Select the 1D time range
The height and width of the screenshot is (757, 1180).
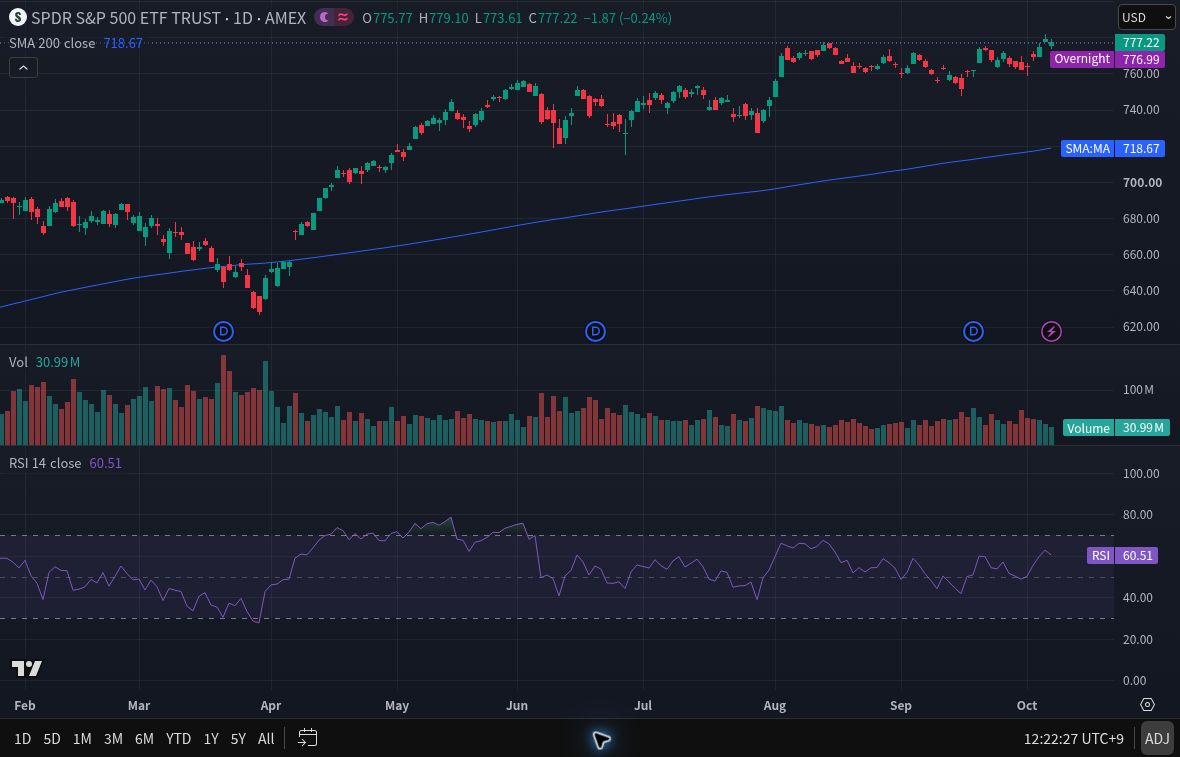click(23, 739)
